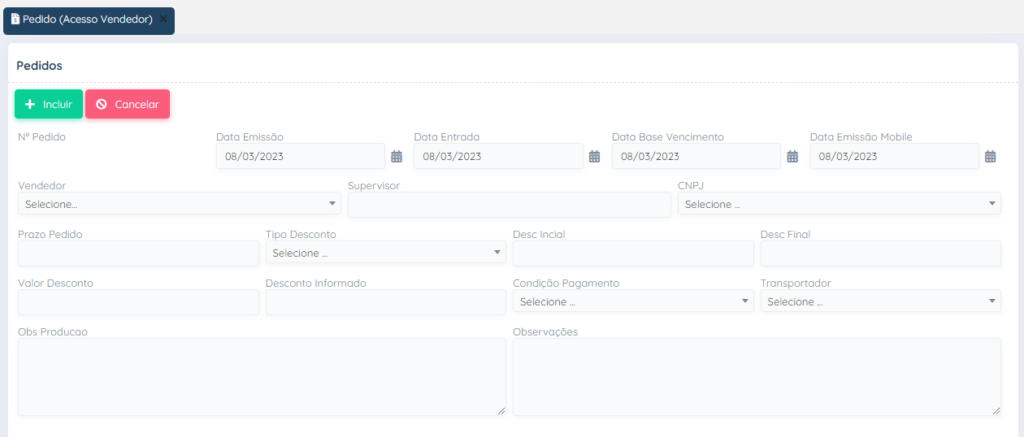This screenshot has height=437, width=1024.
Task: Click the Observações text area resize handle
Action: tap(997, 411)
